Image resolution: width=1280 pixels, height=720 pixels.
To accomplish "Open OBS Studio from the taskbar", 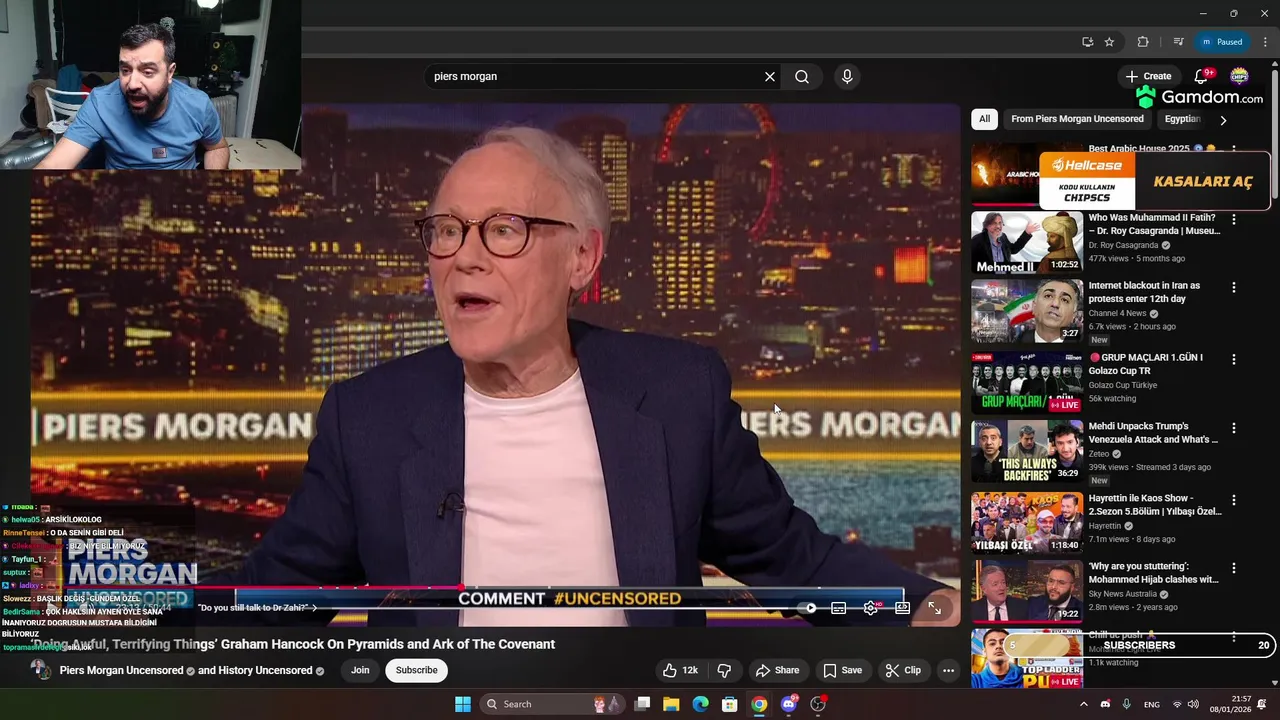I will tap(818, 704).
